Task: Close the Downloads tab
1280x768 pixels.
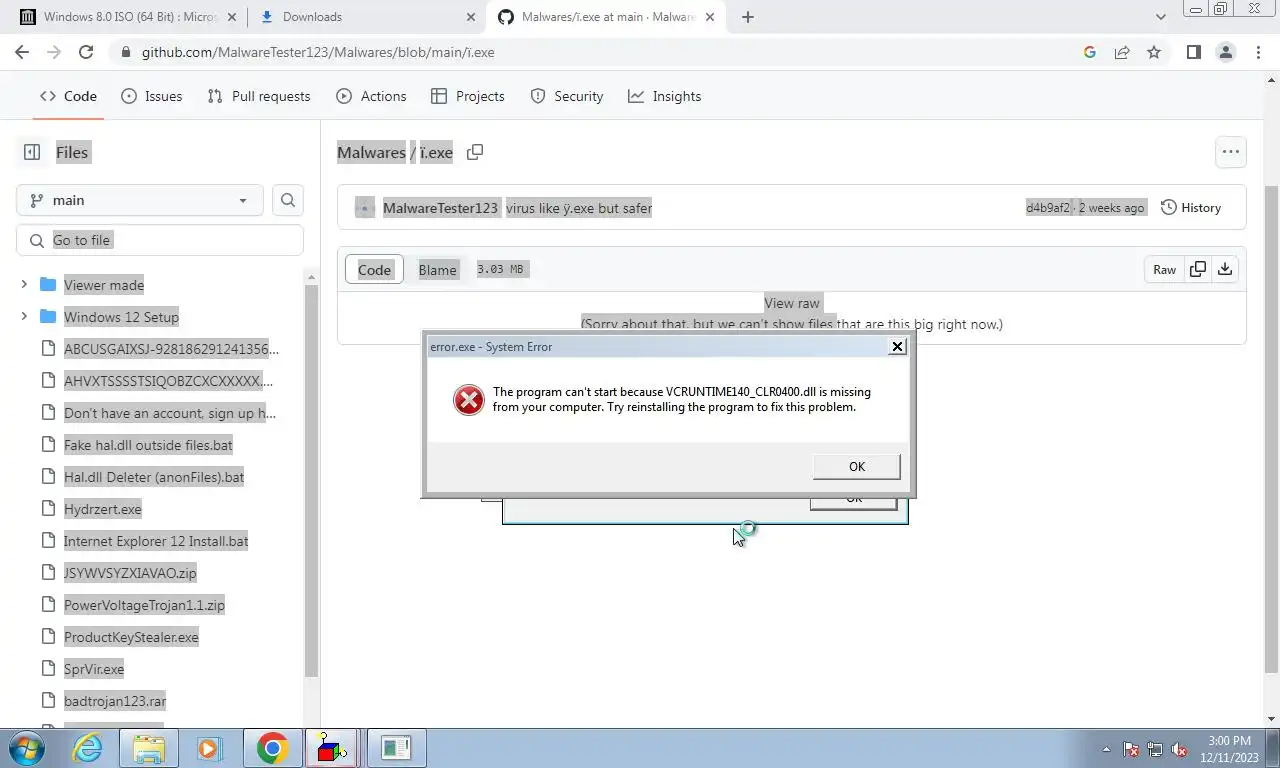Action: tap(471, 17)
